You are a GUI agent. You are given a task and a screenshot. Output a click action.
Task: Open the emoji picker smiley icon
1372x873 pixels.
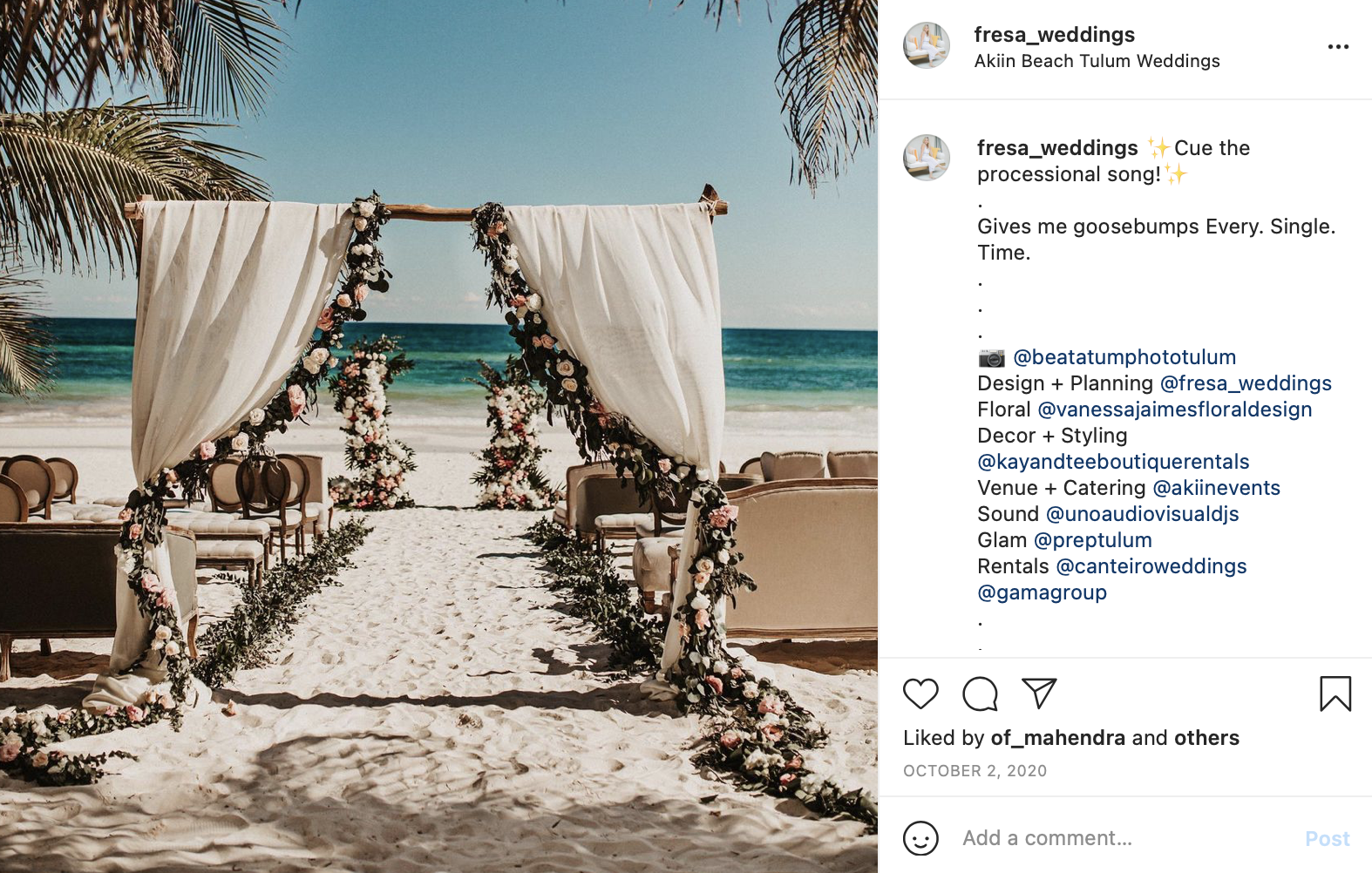pos(920,838)
